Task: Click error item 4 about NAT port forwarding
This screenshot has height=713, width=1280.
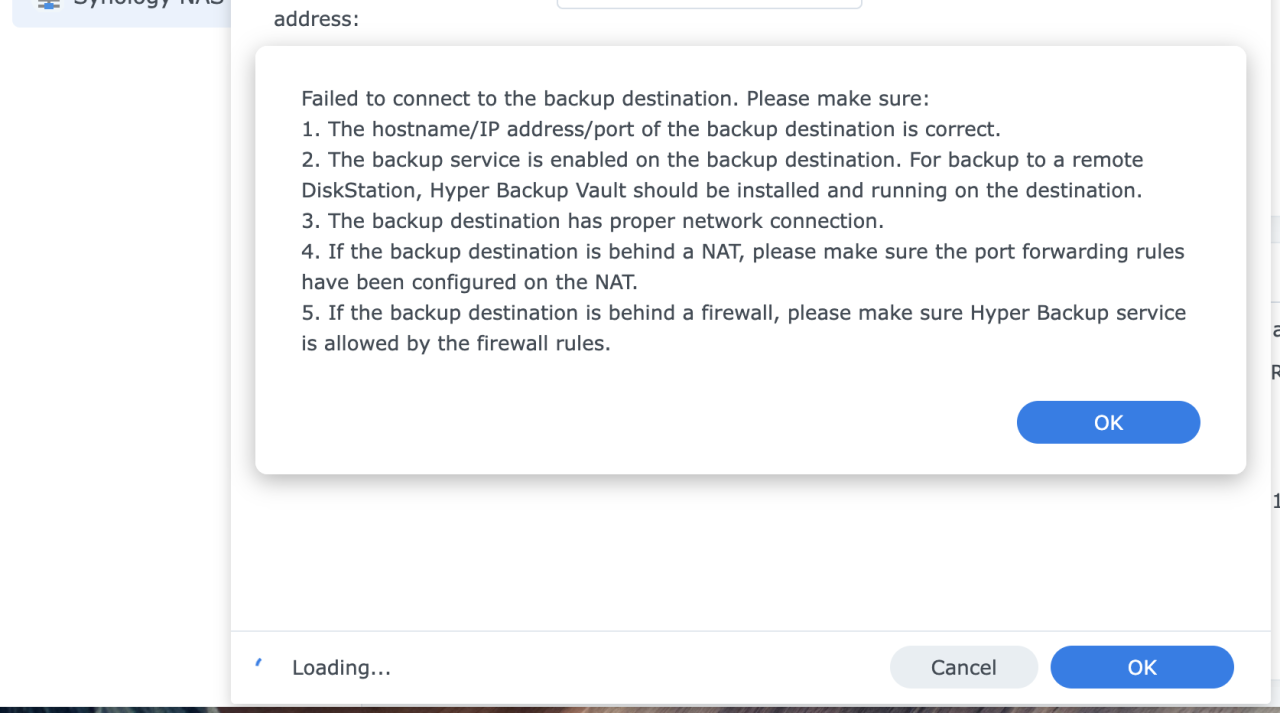Action: tap(743, 266)
